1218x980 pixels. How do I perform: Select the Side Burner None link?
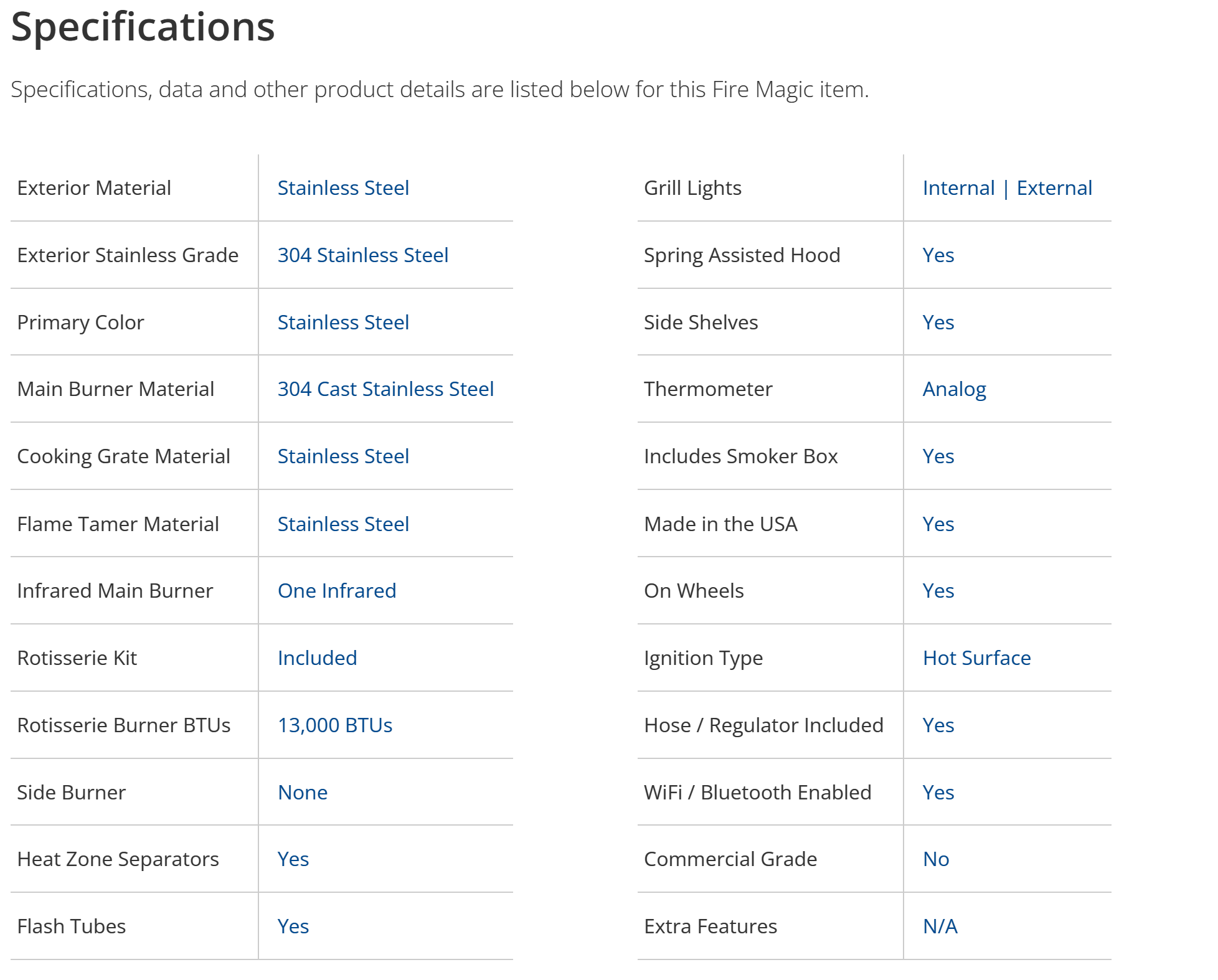302,793
